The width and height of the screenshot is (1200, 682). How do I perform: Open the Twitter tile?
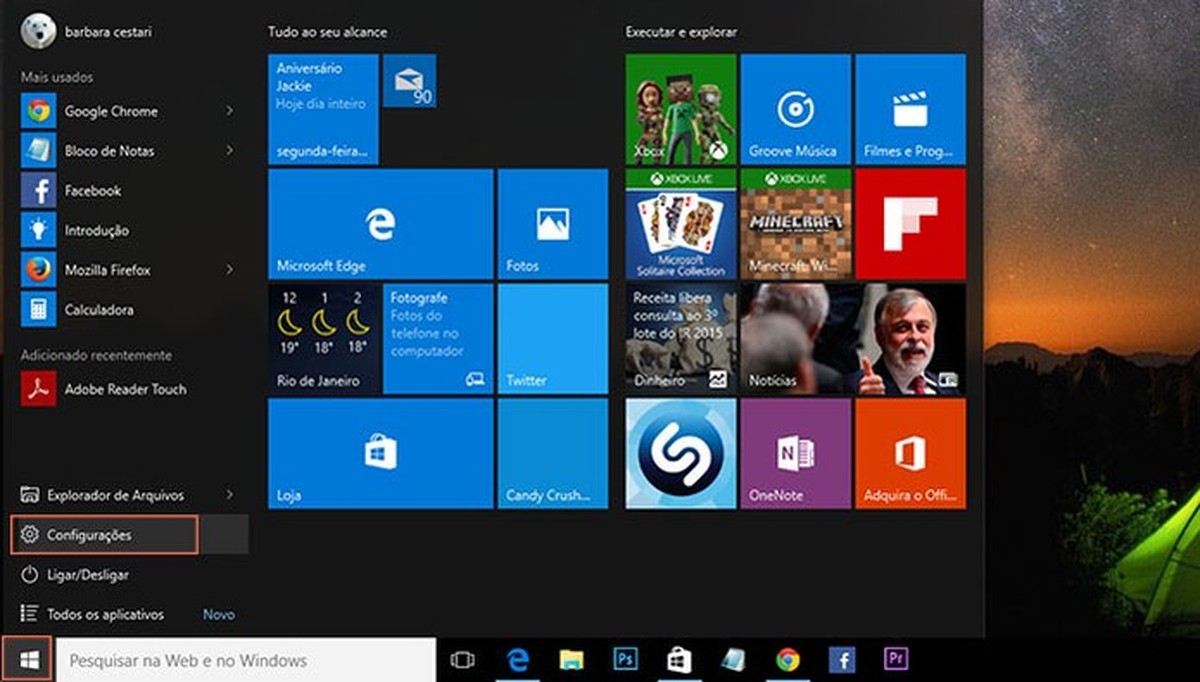[552, 338]
